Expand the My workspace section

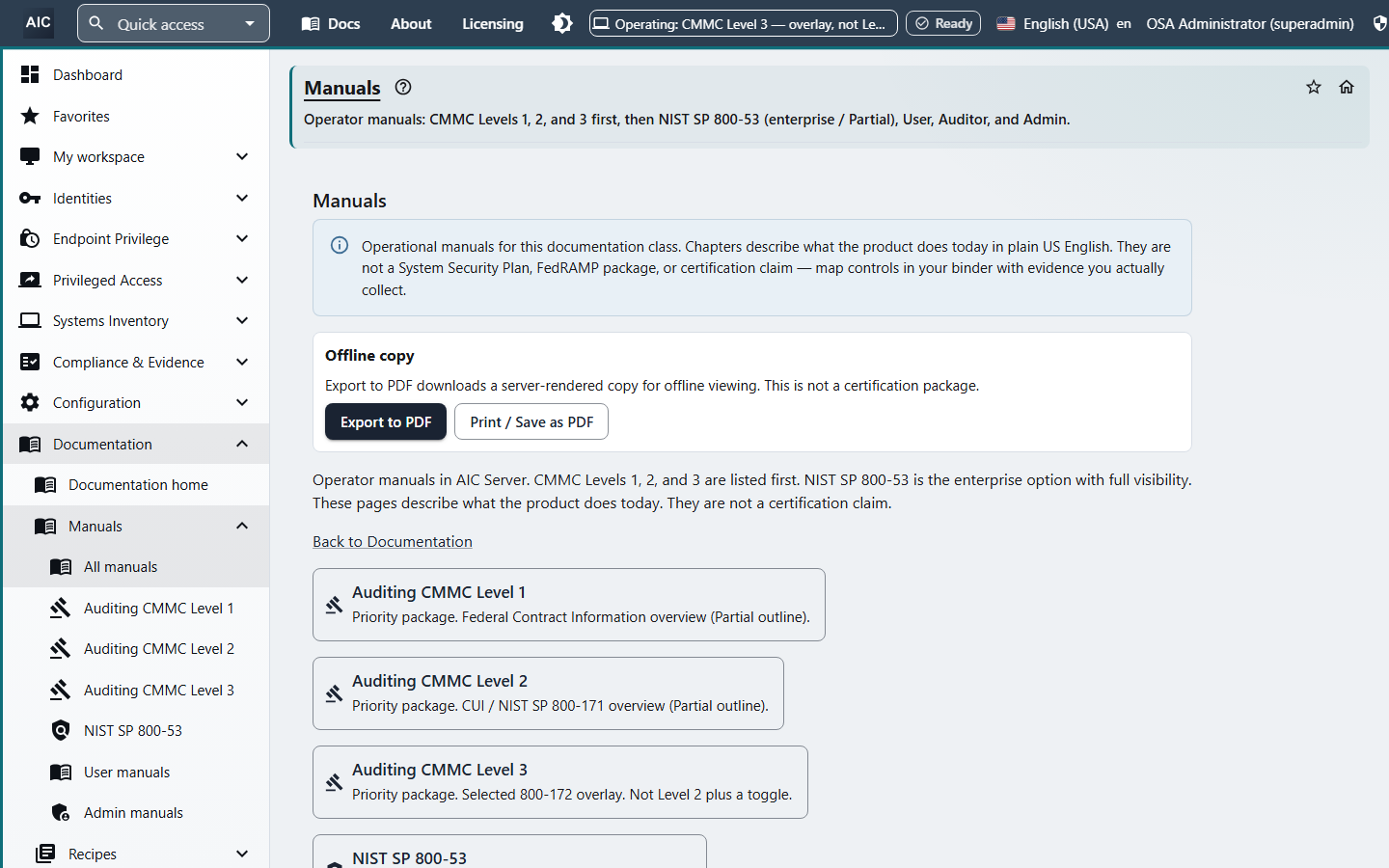[x=136, y=156]
